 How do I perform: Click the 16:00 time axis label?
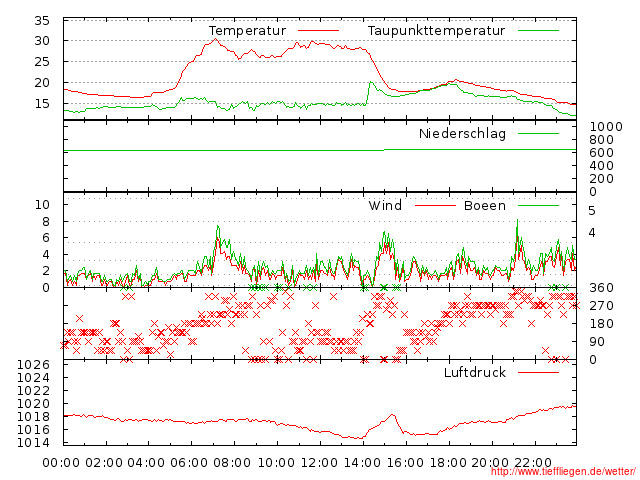point(405,463)
